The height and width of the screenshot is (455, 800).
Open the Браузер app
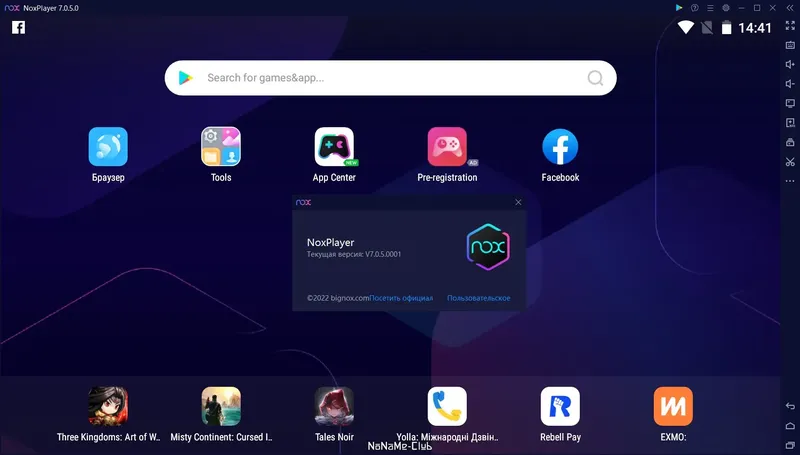click(x=108, y=147)
